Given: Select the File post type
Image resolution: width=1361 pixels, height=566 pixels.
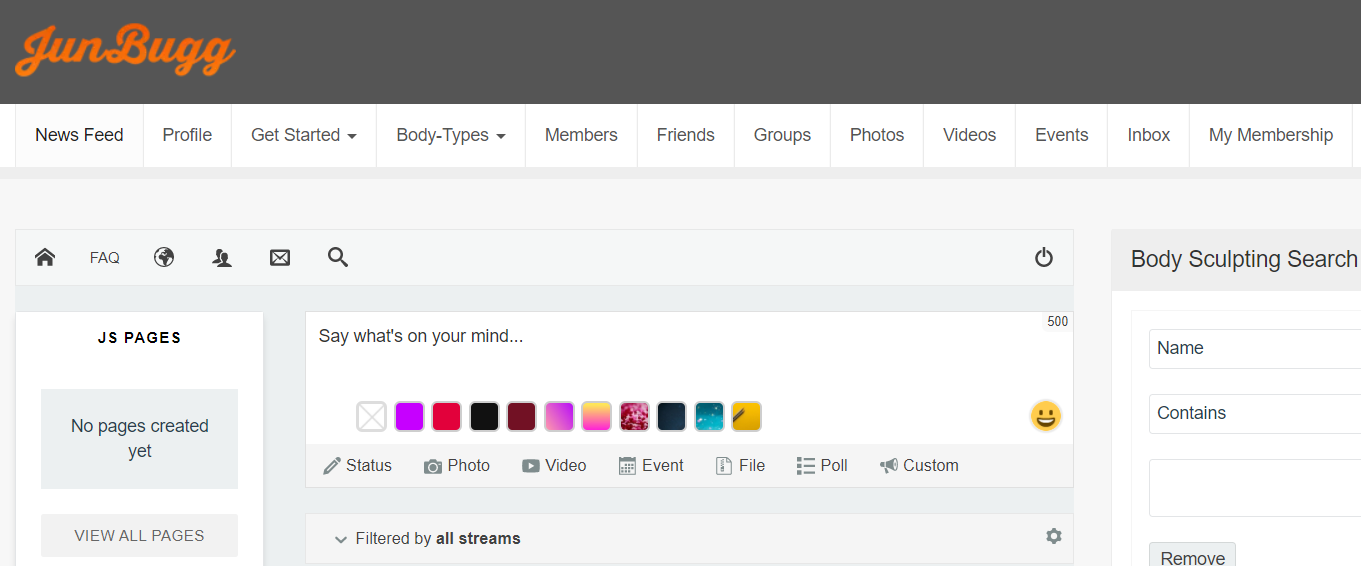Looking at the screenshot, I should pos(741,466).
